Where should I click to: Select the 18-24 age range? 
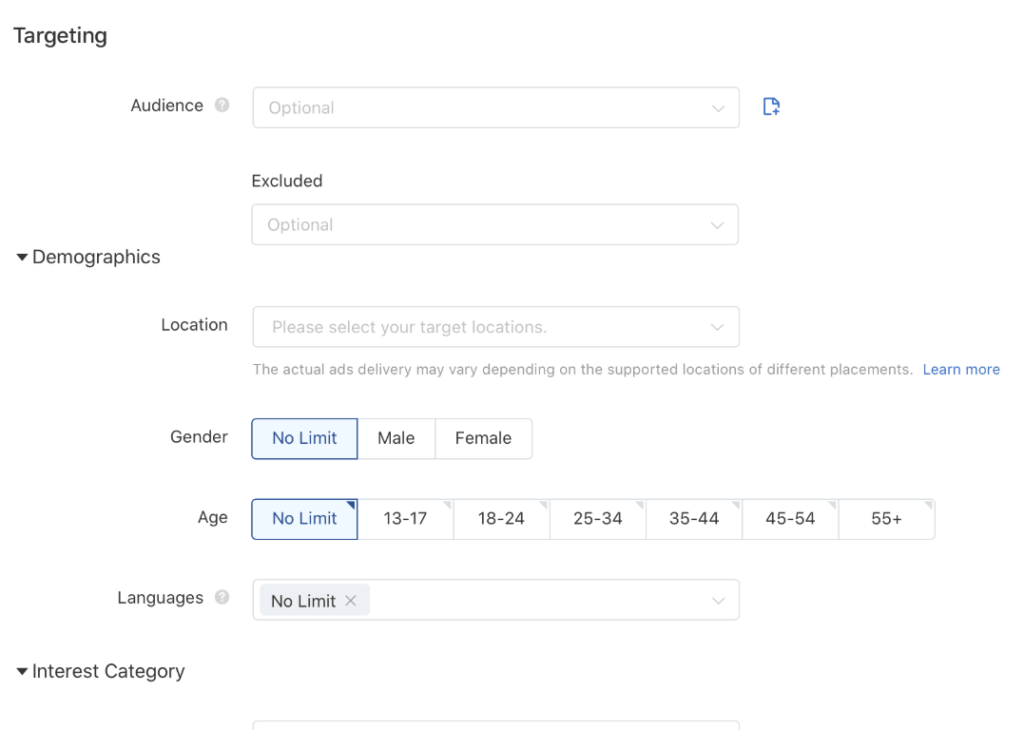pyautogui.click(x=501, y=518)
